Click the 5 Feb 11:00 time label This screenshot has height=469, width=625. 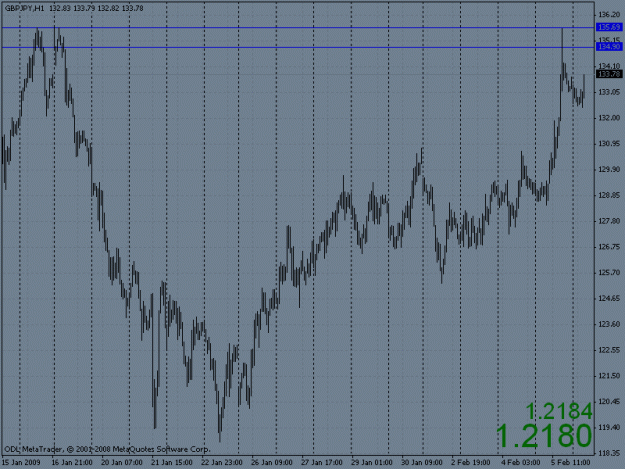(x=571, y=462)
